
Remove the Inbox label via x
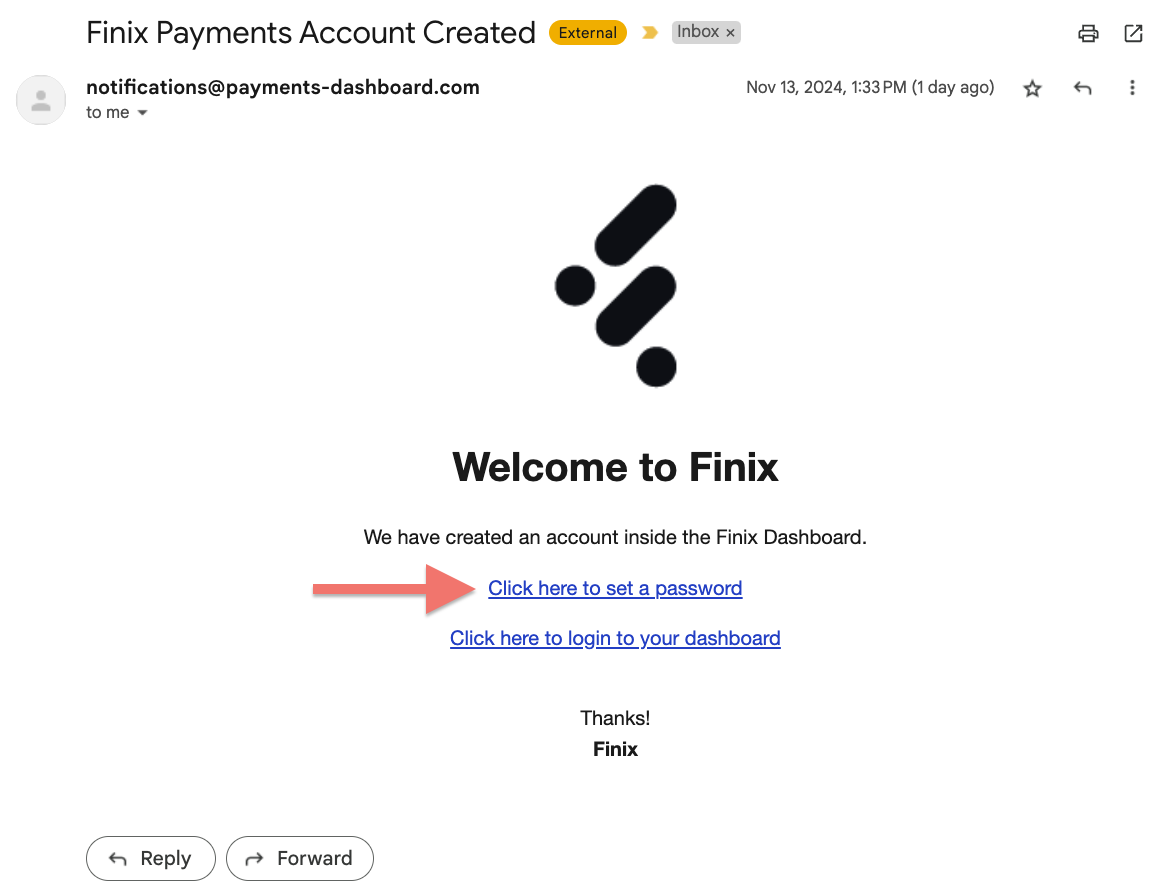coord(731,33)
